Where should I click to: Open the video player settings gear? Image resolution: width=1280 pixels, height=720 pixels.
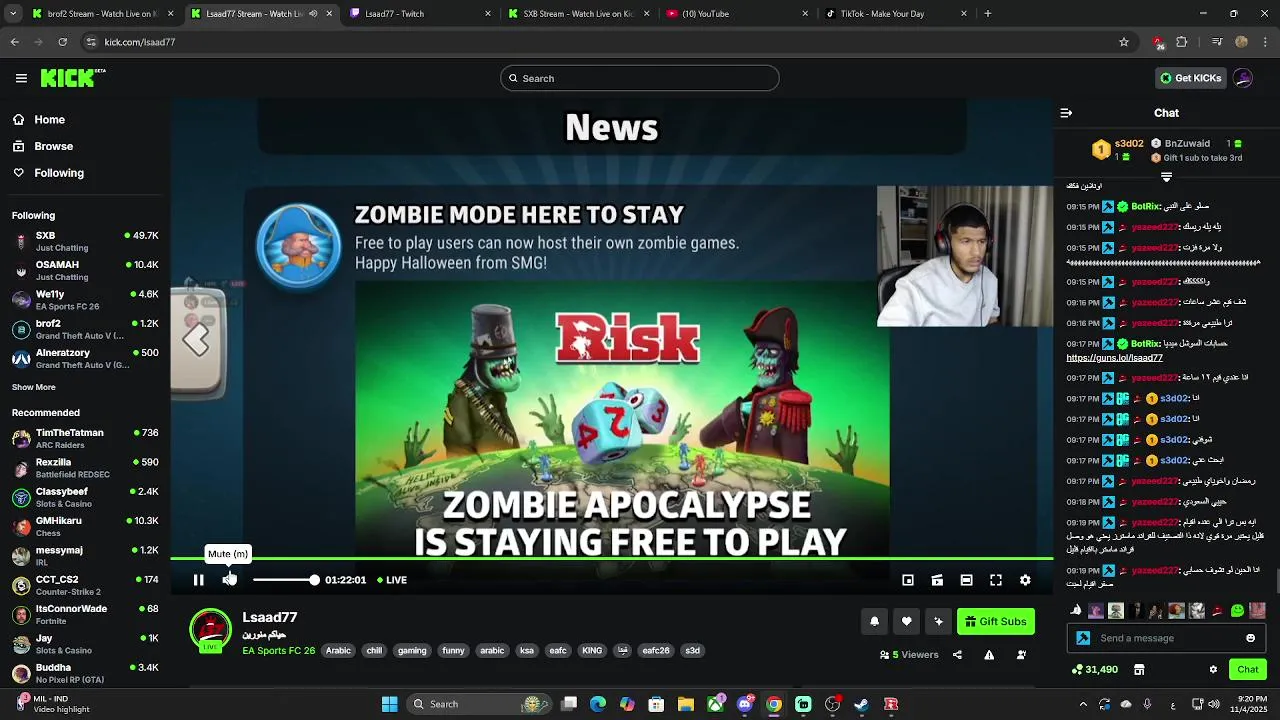[x=1025, y=580]
